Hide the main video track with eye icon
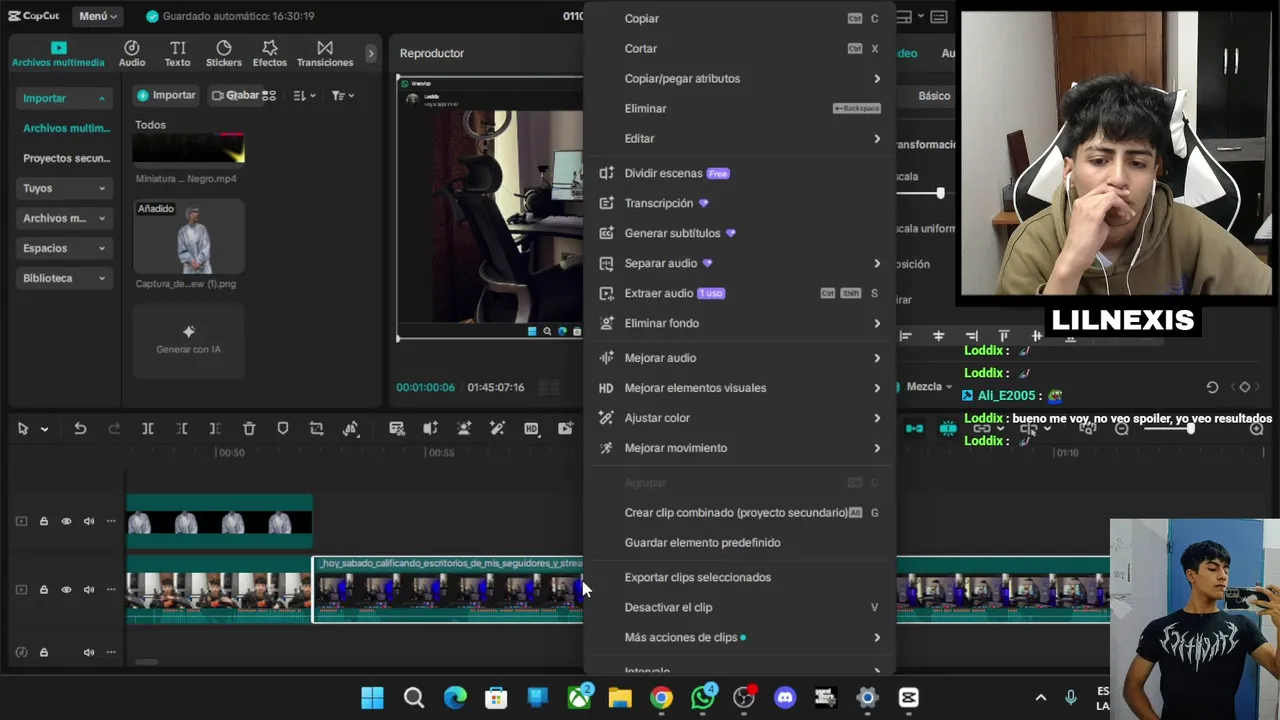 66,590
